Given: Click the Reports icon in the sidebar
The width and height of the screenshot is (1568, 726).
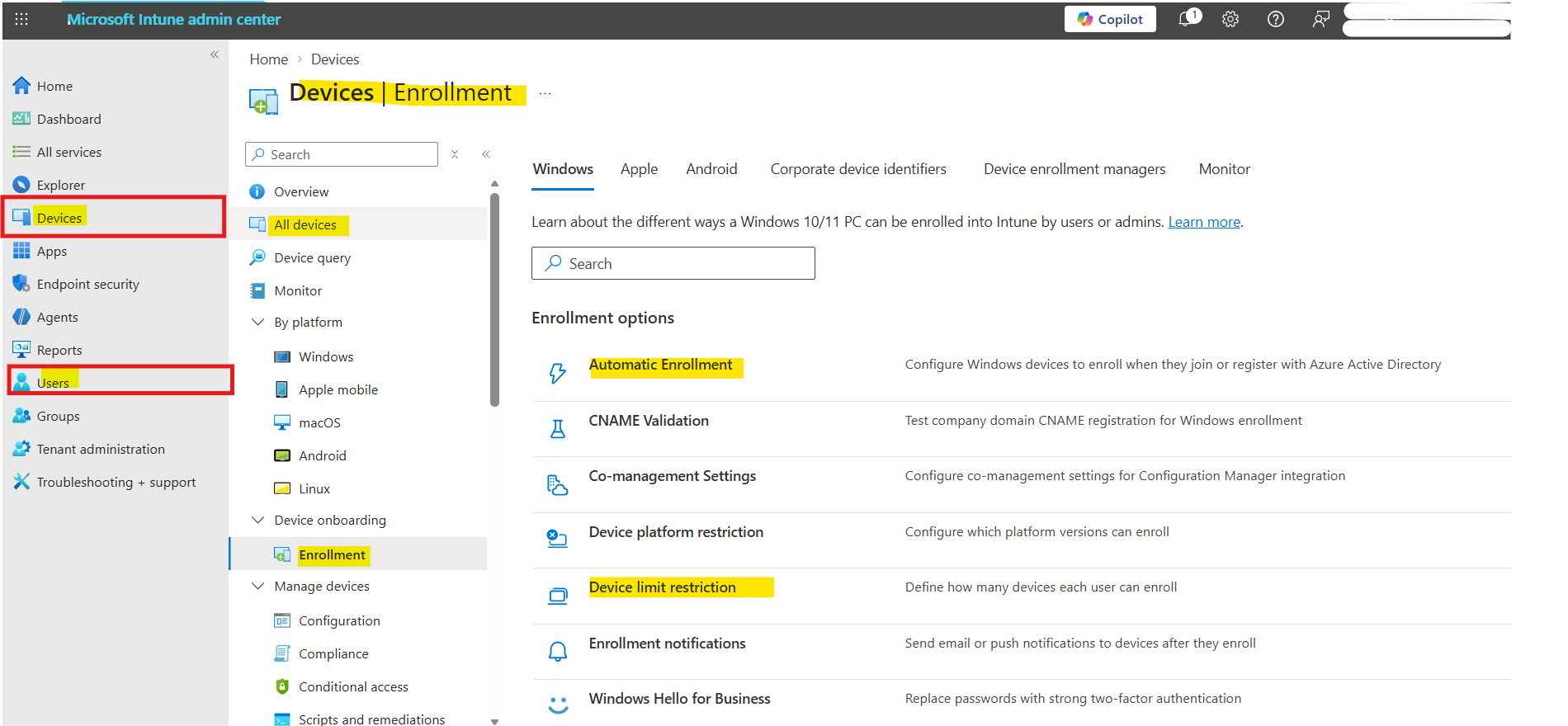Looking at the screenshot, I should 21,350.
